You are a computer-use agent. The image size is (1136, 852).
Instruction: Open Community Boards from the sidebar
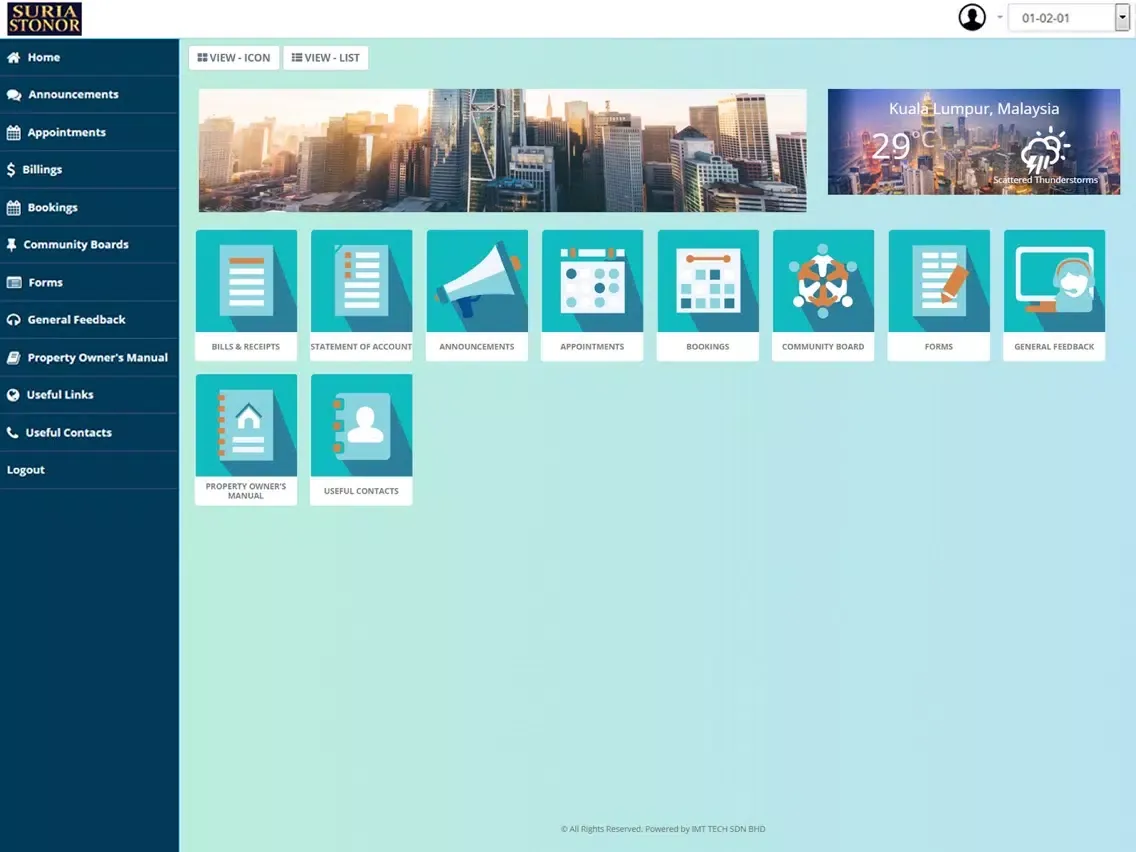pyautogui.click(x=76, y=245)
